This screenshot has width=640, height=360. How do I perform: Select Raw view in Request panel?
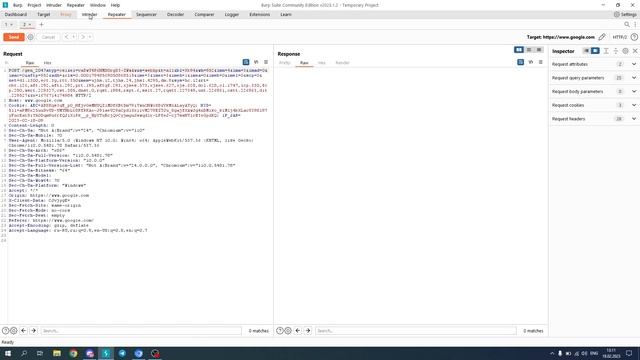click(30, 63)
